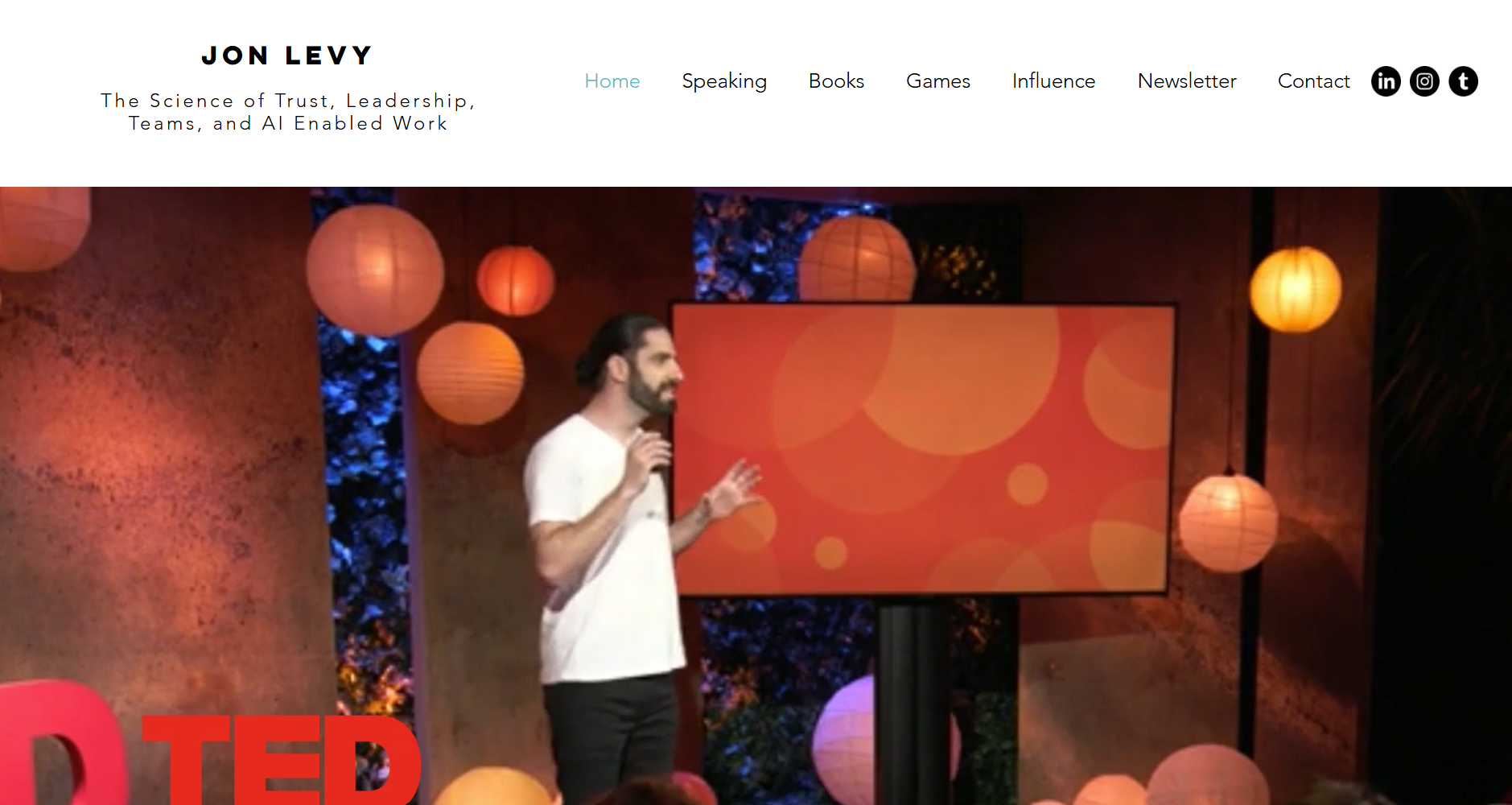Open the Instagram social icon
This screenshot has height=805, width=1512.
[x=1424, y=81]
